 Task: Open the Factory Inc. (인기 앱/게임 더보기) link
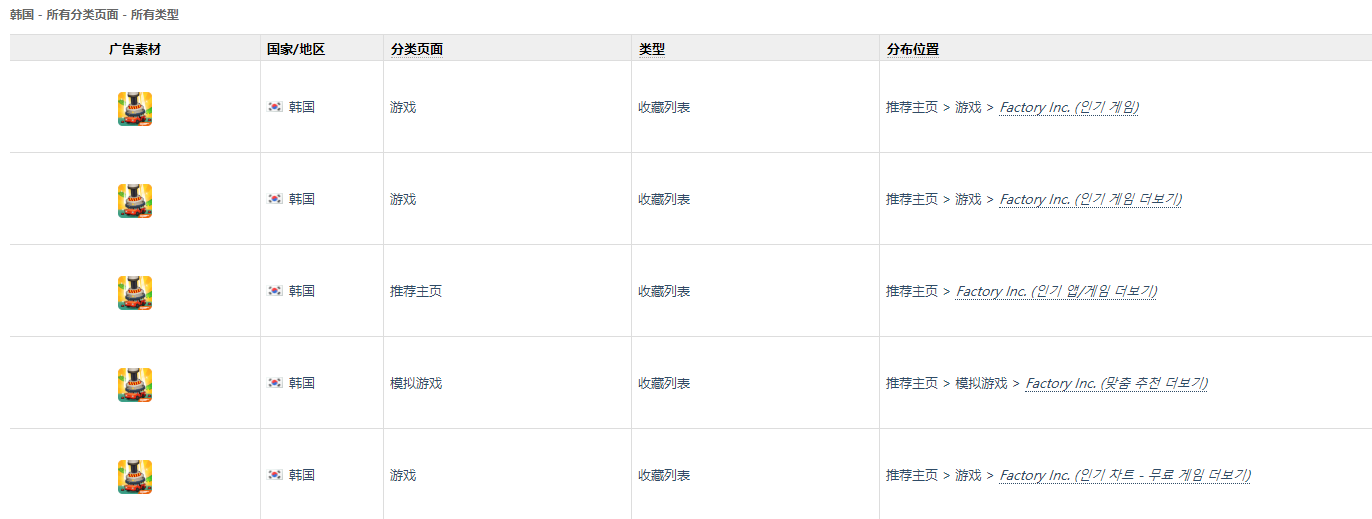[x=1057, y=291]
